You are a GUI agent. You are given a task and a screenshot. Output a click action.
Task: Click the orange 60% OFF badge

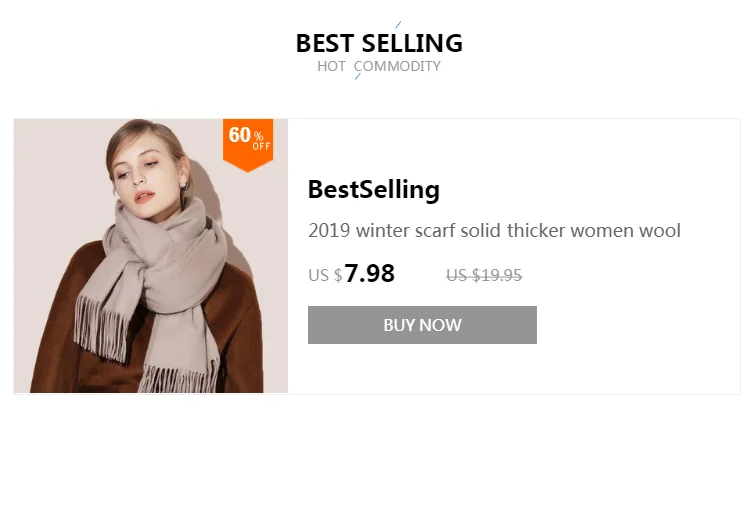point(247,142)
